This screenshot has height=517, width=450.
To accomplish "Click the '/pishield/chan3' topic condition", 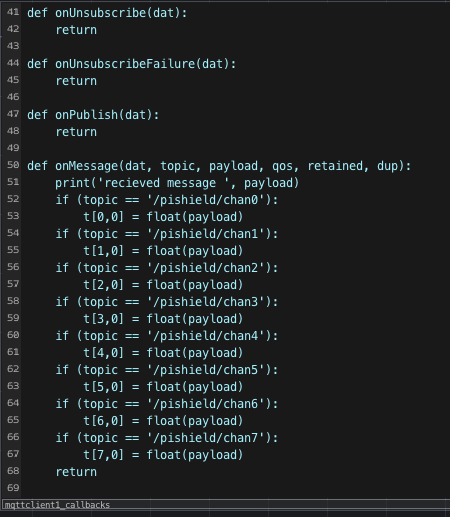I will point(167,302).
